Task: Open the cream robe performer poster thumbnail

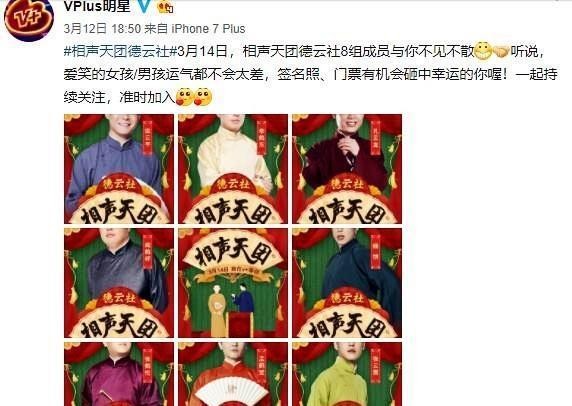Action: [x=233, y=169]
